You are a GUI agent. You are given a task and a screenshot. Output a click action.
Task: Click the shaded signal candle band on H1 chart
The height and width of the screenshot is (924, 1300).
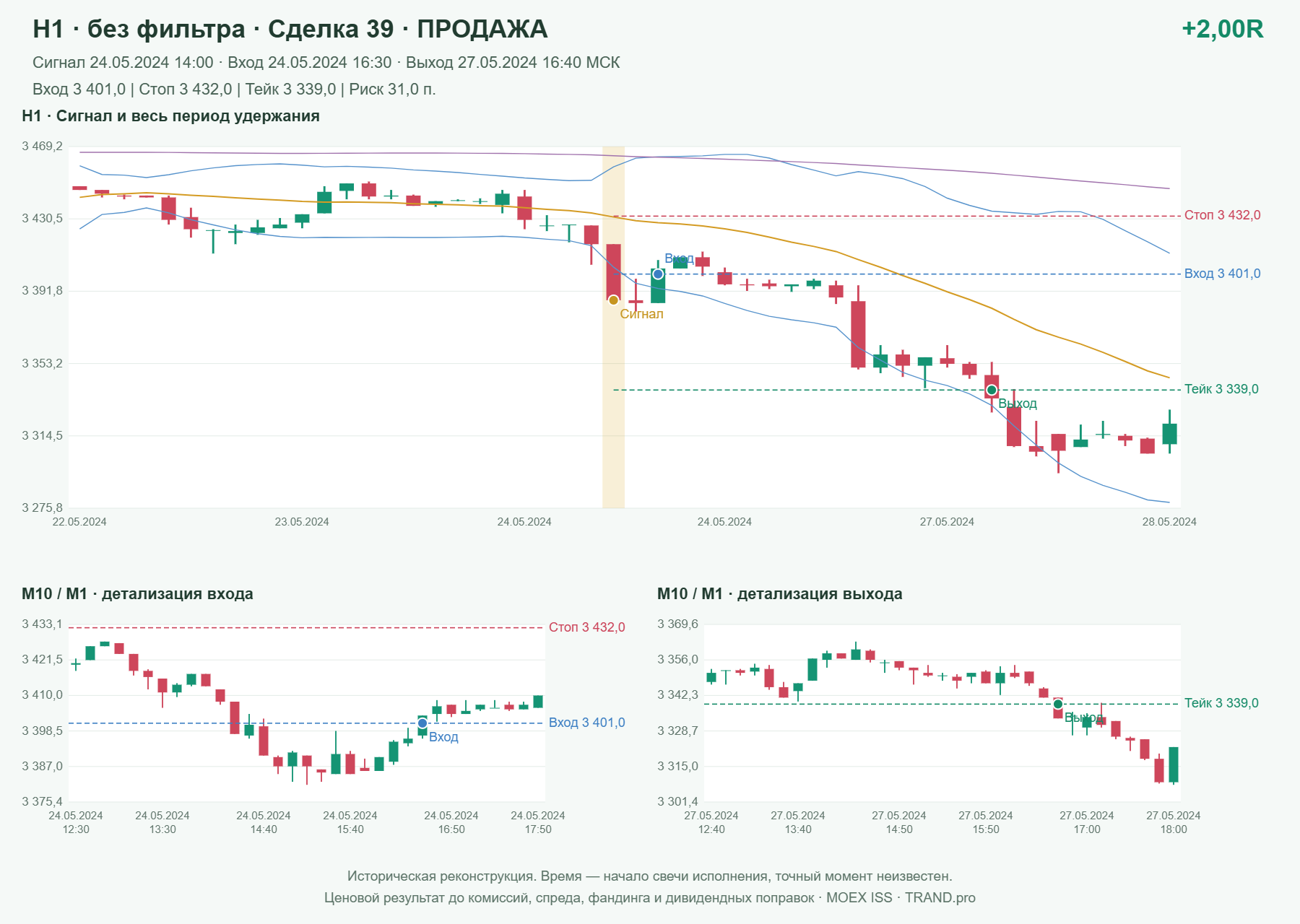point(614,327)
